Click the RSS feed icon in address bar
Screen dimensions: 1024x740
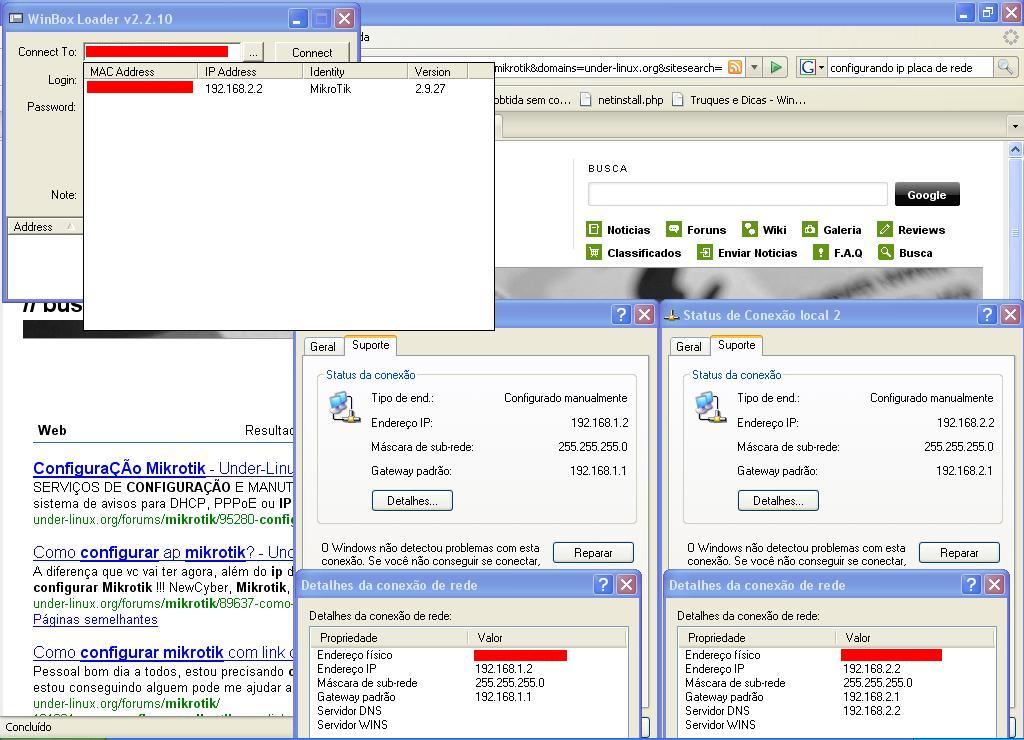tap(735, 67)
